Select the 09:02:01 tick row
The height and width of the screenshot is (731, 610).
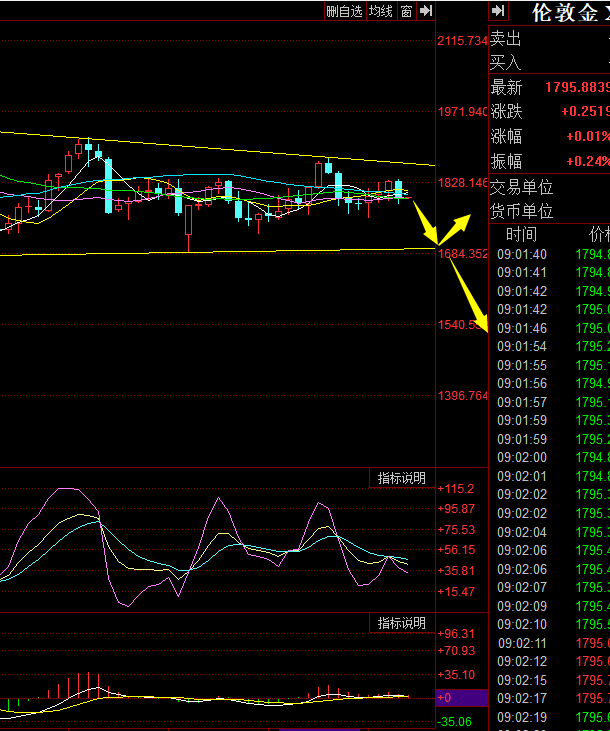pos(550,476)
